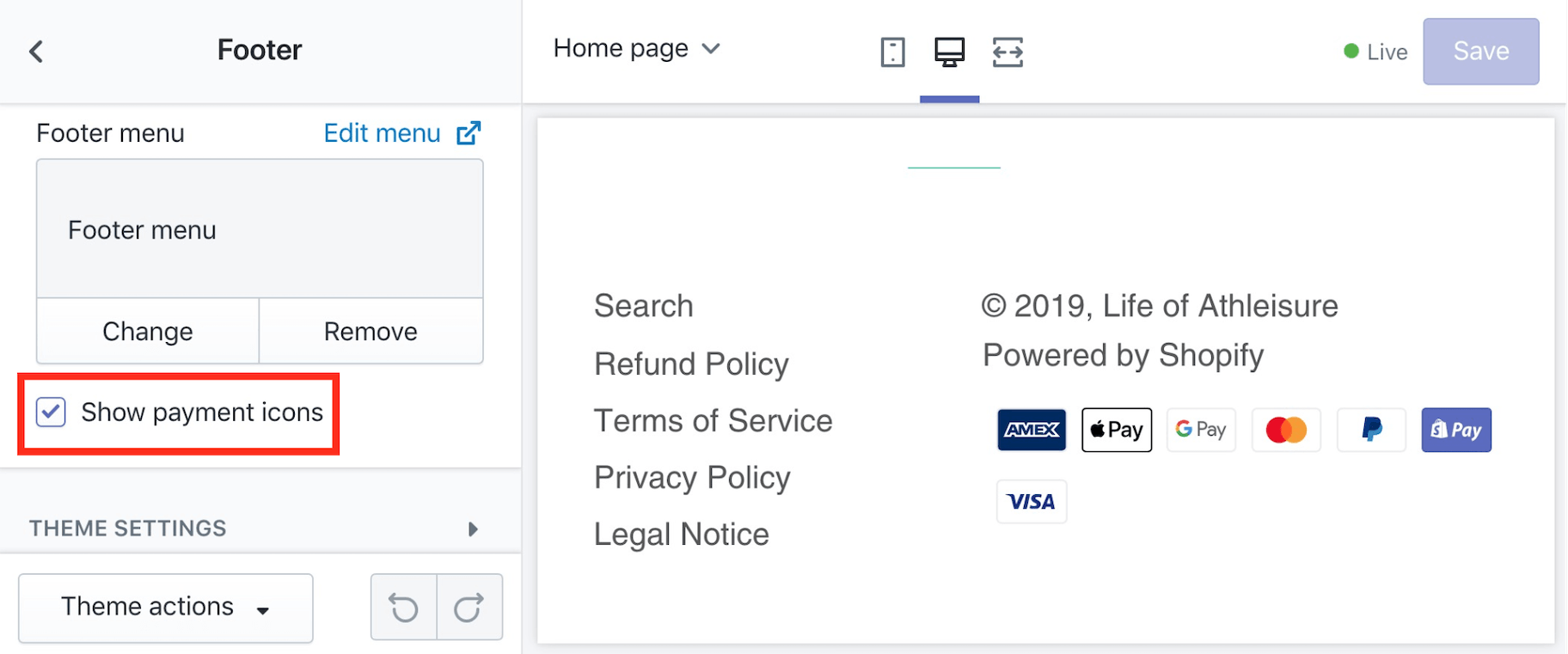Screen dimensions: 1568x654
Task: Click the Amex payment icon
Action: tap(1032, 430)
